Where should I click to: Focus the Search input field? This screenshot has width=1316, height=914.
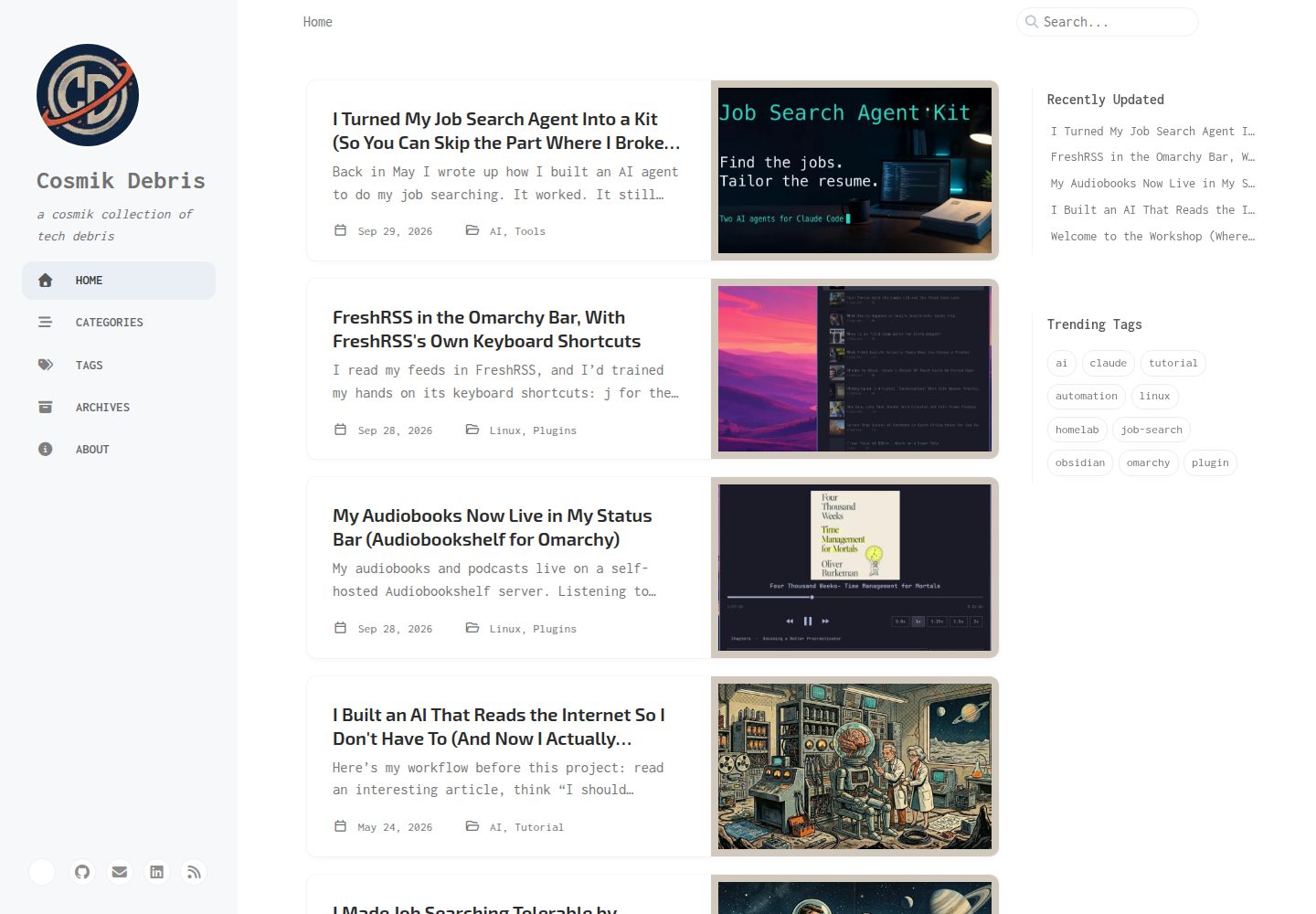1108,22
